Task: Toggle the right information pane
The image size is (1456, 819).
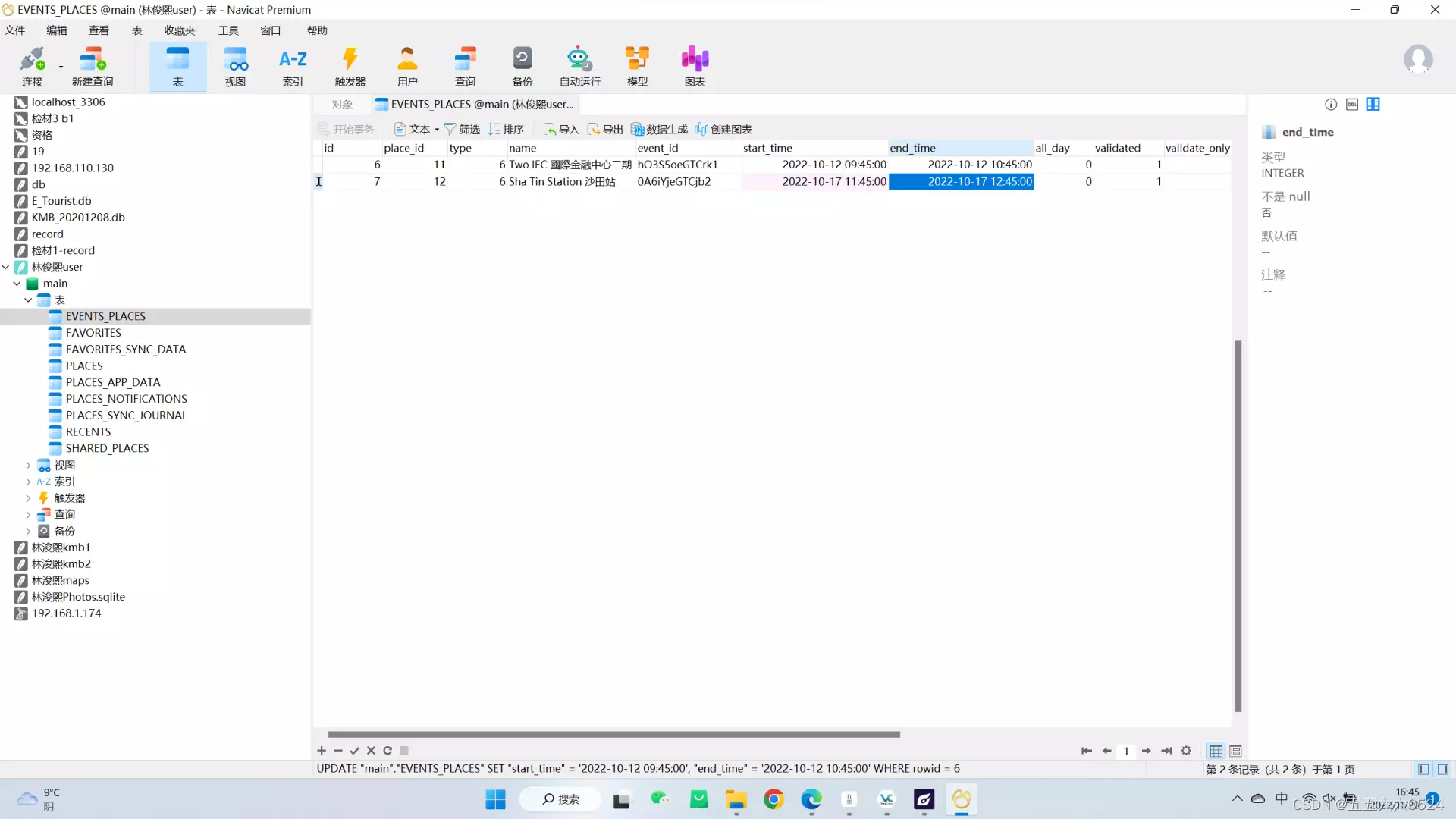Action: 1442,769
